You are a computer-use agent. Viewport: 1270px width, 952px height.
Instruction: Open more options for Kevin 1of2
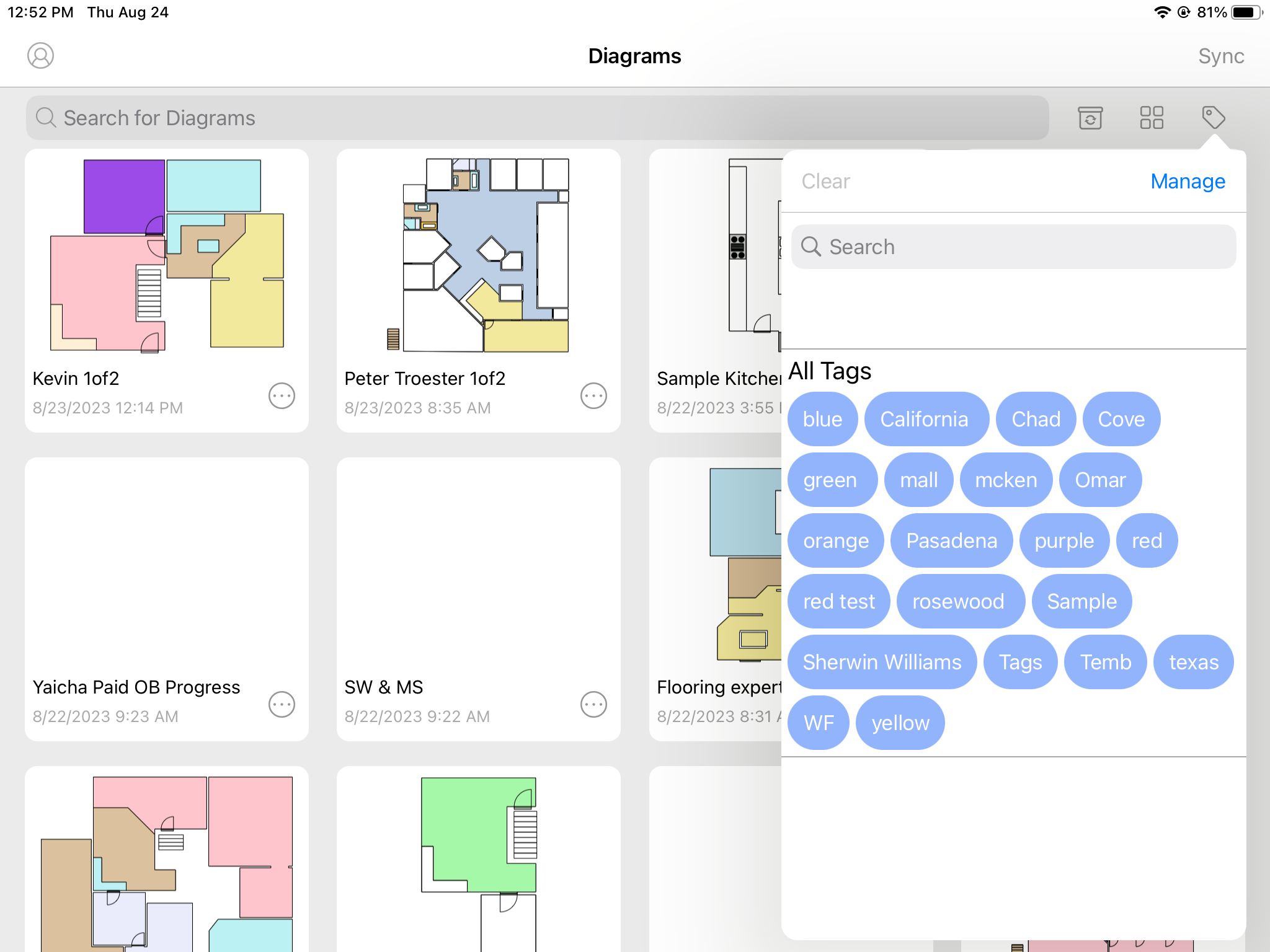[x=282, y=395]
